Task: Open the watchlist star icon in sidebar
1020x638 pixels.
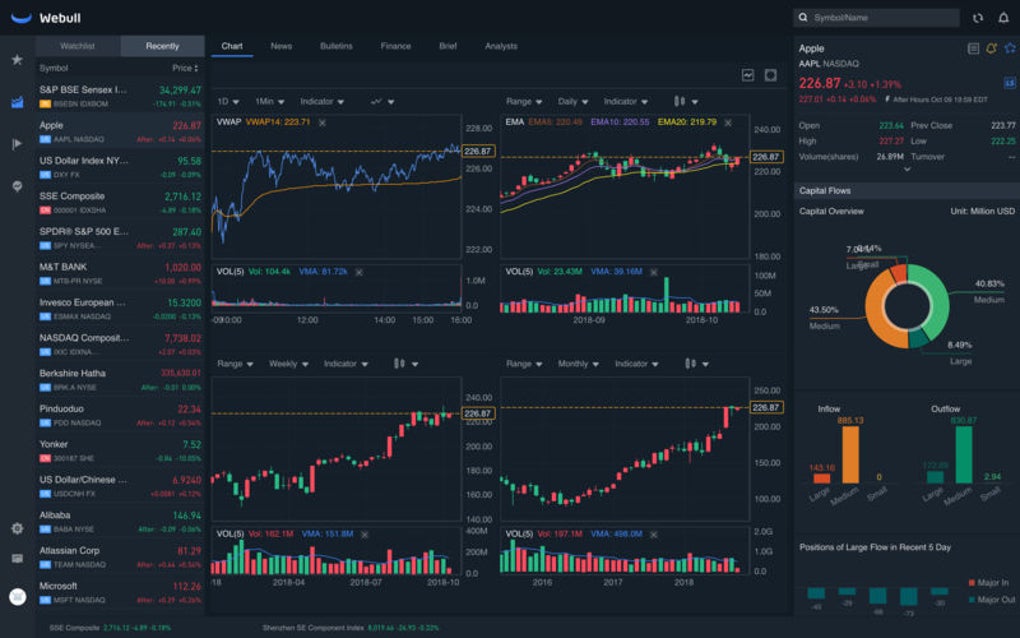Action: pos(17,60)
